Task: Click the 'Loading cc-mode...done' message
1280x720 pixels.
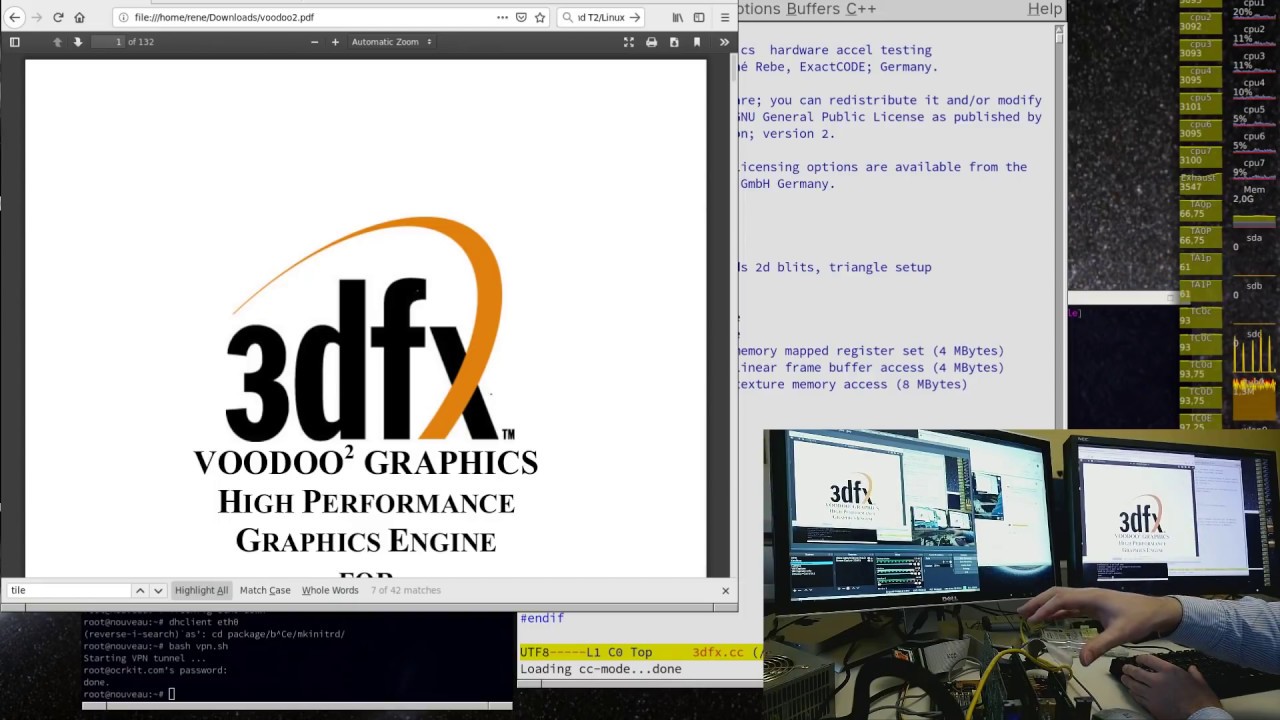Action: tap(601, 669)
